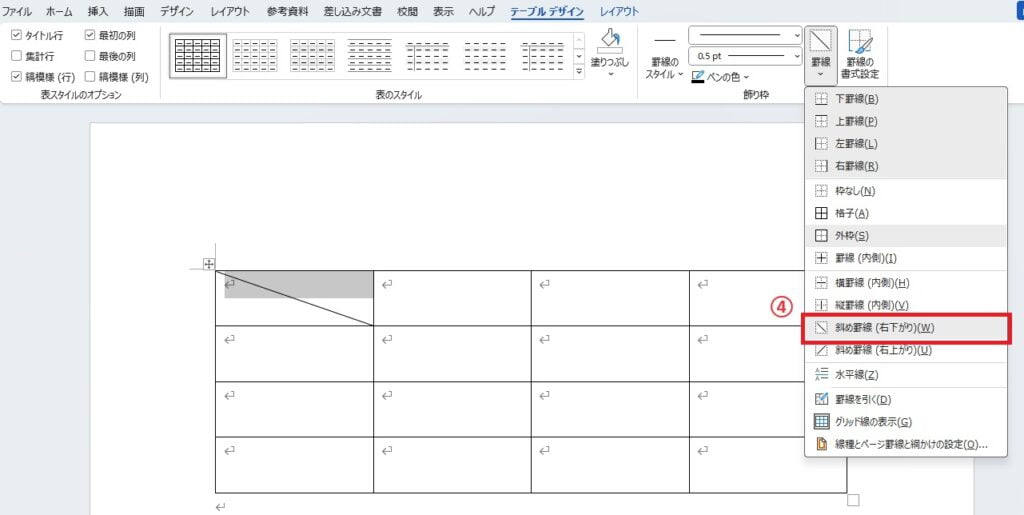
Task: Click 罫線の書式設定 border painter icon
Action: point(862,41)
